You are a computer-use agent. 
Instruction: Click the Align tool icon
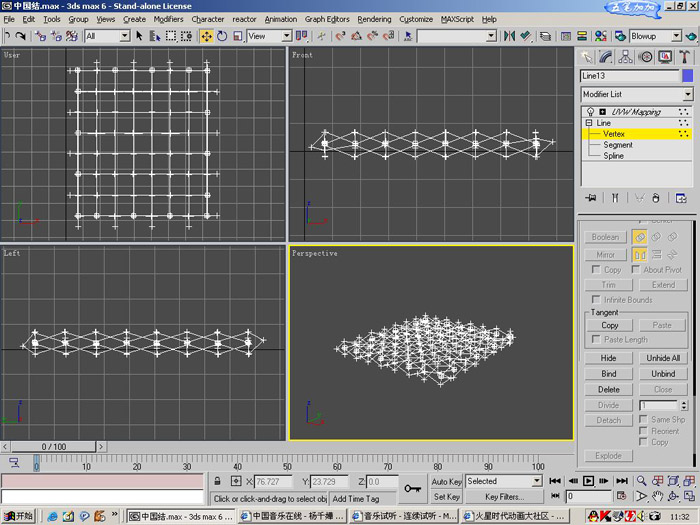click(525, 36)
